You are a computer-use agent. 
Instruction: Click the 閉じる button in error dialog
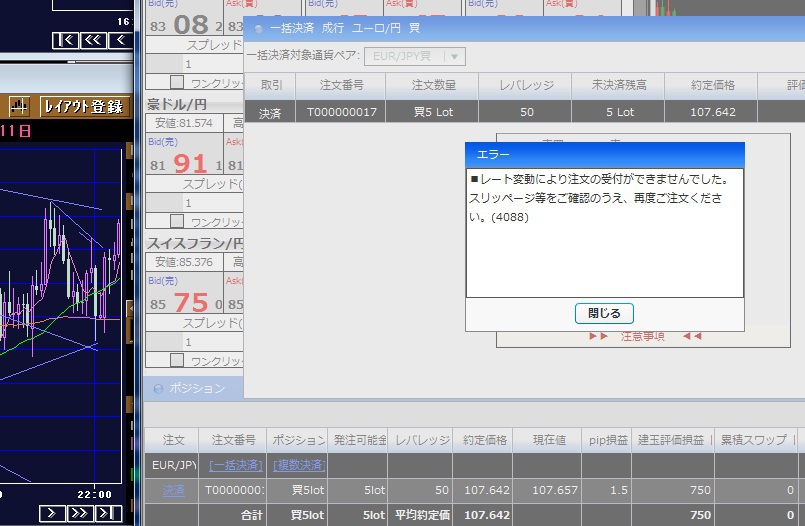[x=604, y=313]
